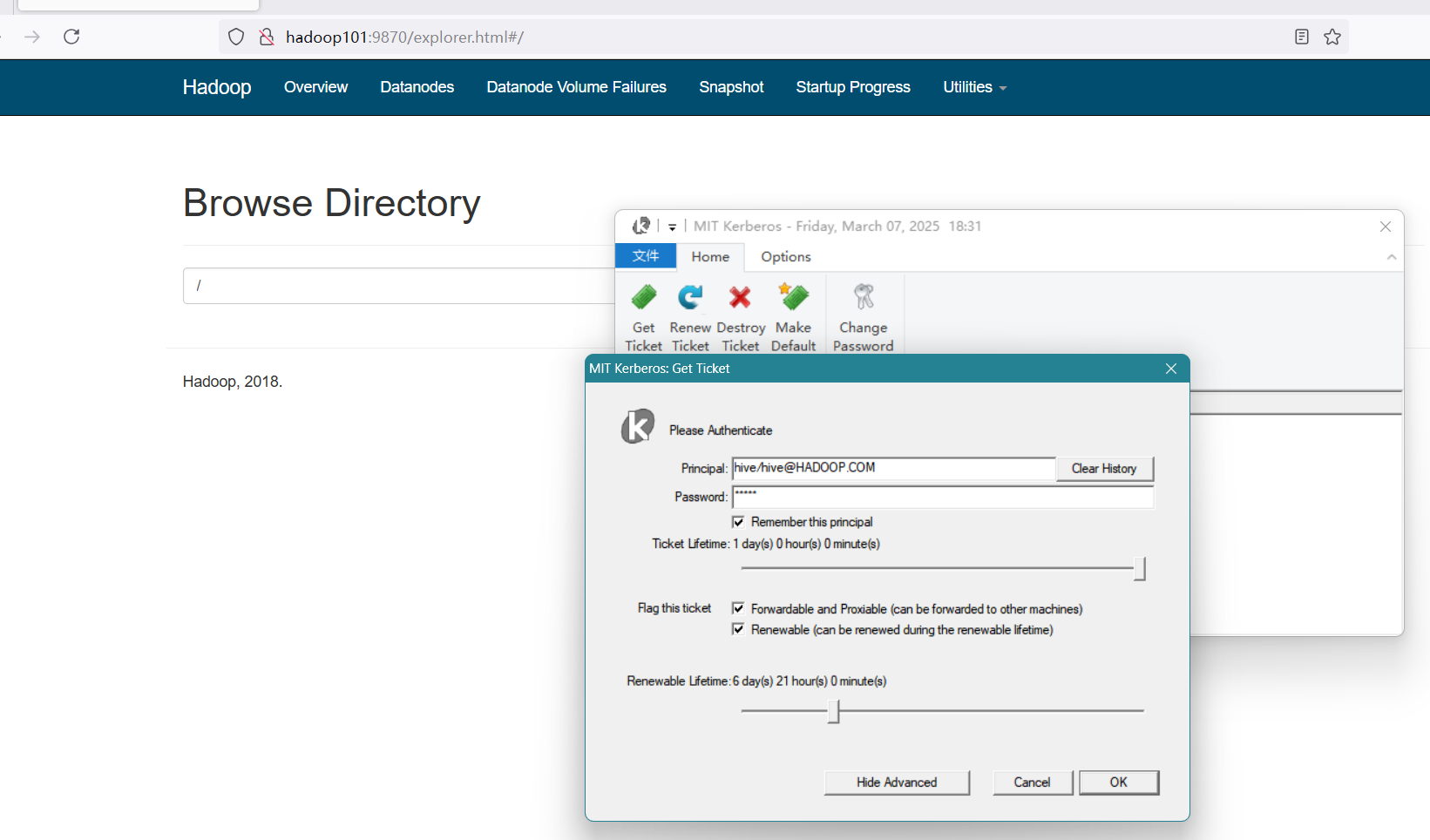Screen dimensions: 1430x840
Task: Open Datanode Volume Failures page
Action: click(576, 87)
